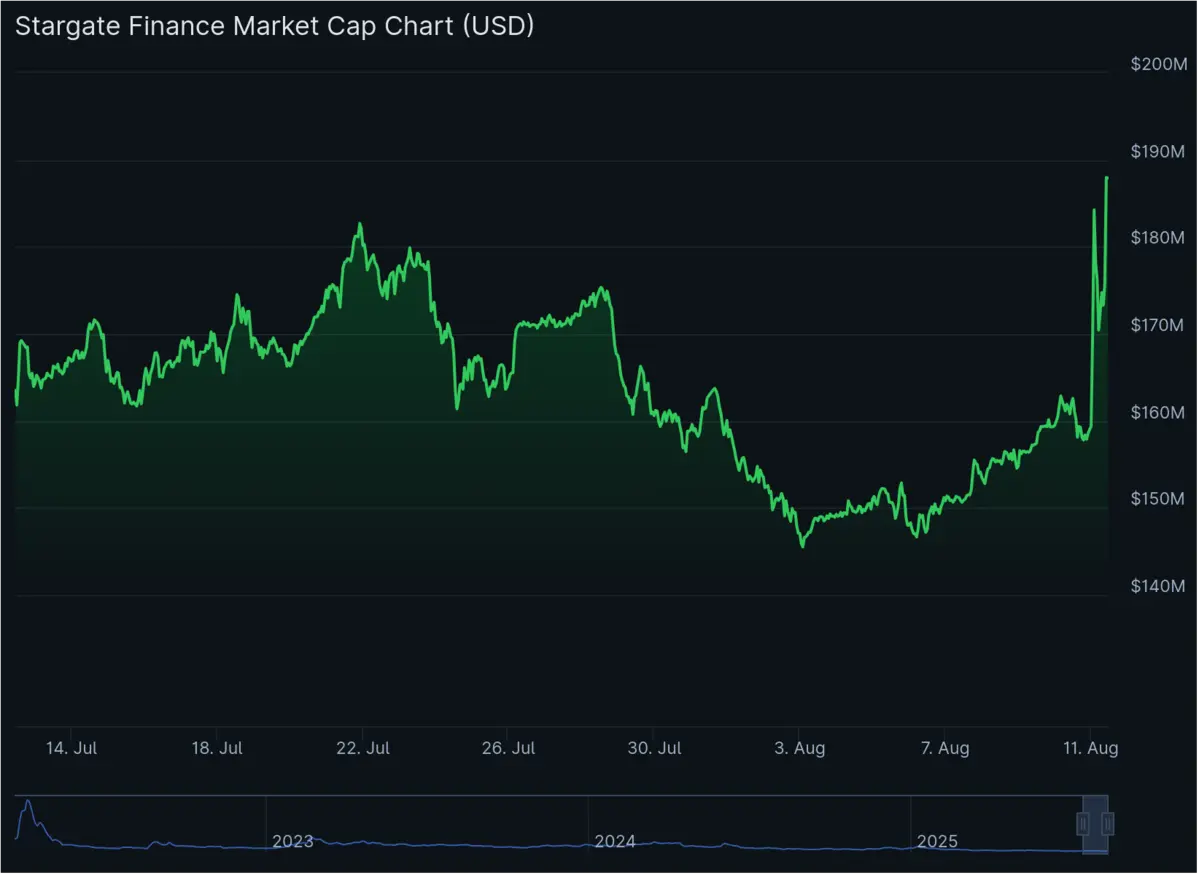
Task: Click the 14. Jul date label
Action: click(69, 747)
